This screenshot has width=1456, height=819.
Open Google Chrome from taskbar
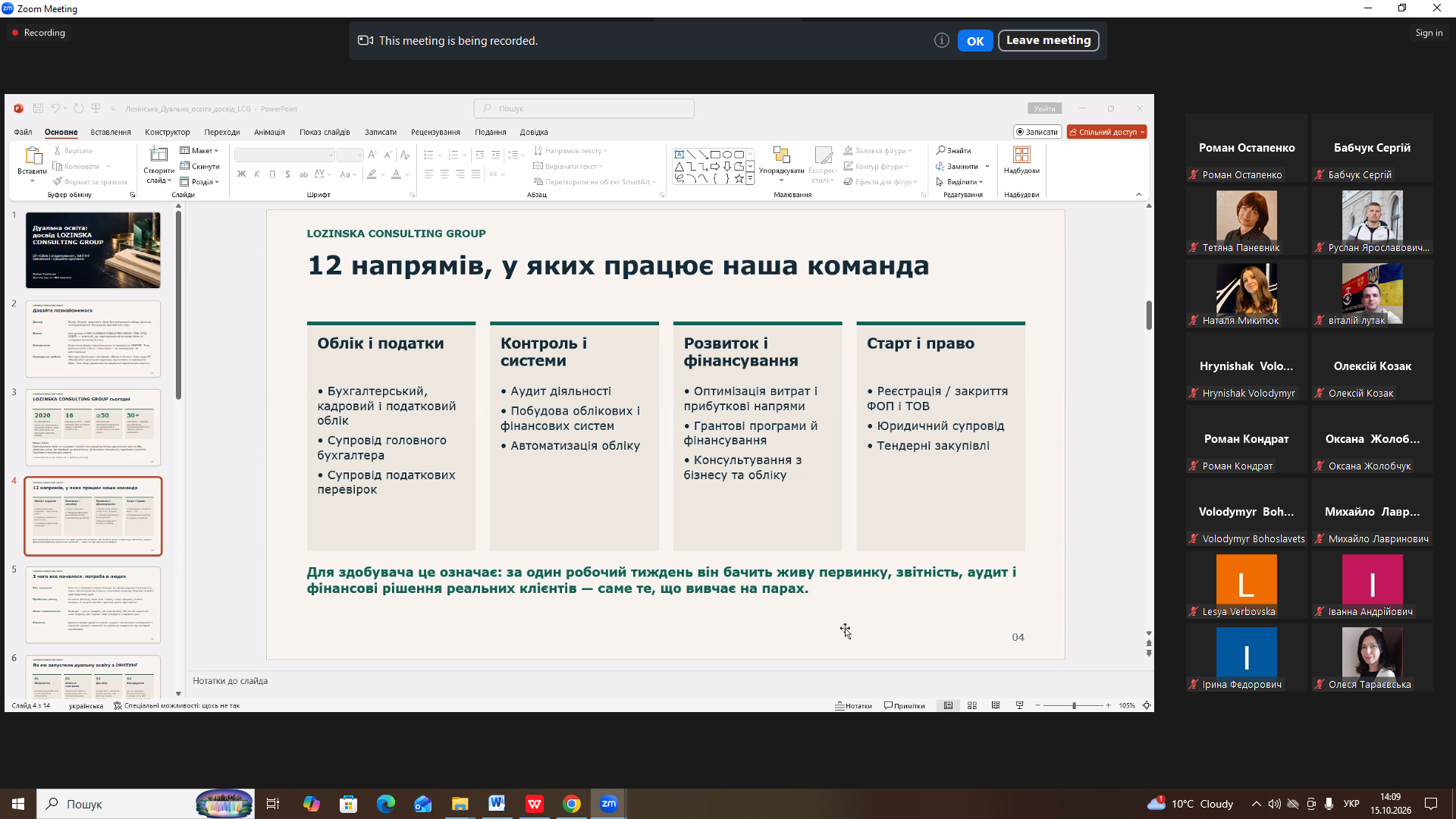[x=572, y=804]
